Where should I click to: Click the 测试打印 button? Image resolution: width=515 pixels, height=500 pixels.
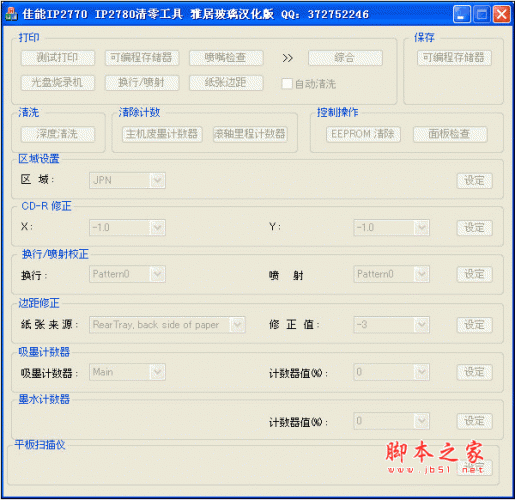click(x=58, y=58)
